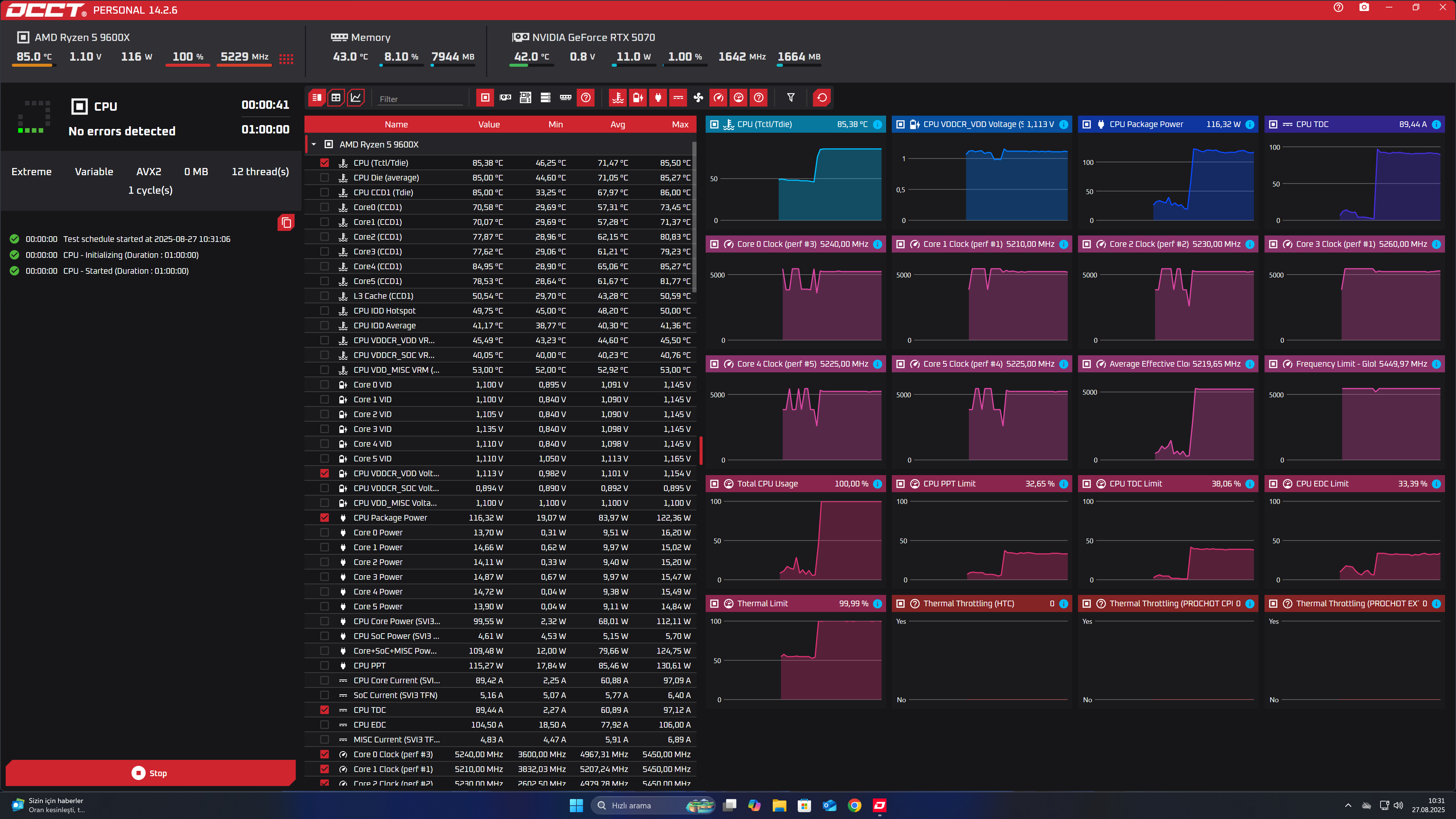1456x819 pixels.
Task: Expand hidden system tray icons chevron
Action: click(1348, 805)
